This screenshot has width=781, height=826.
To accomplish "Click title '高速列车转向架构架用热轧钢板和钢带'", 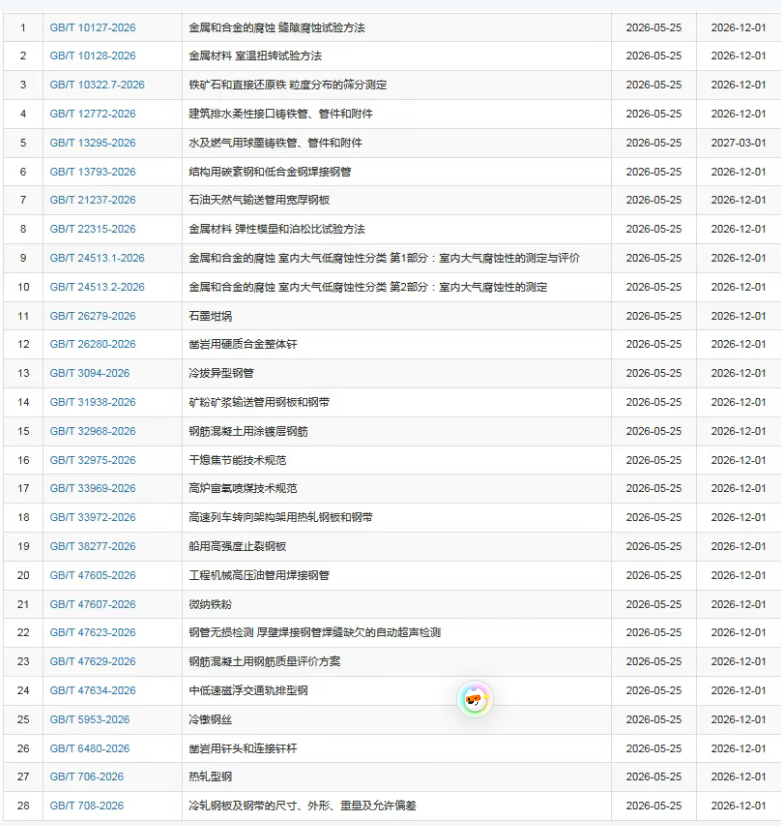I will tap(281, 517).
